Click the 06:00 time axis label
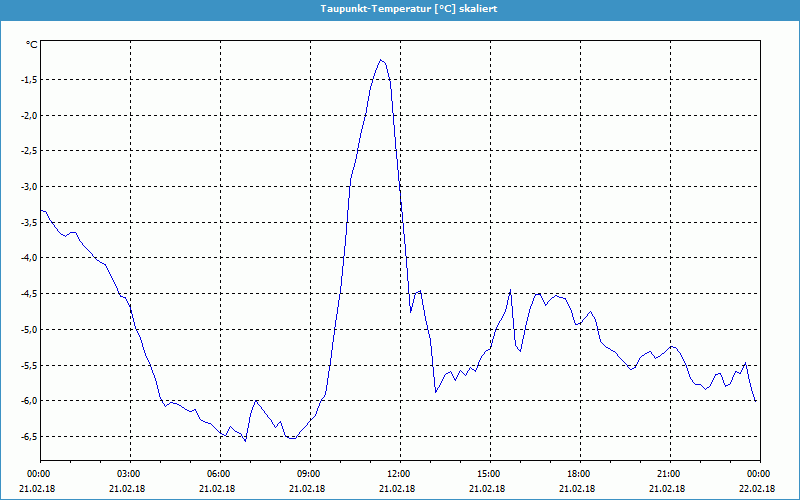The height and width of the screenshot is (500, 800). coord(219,474)
